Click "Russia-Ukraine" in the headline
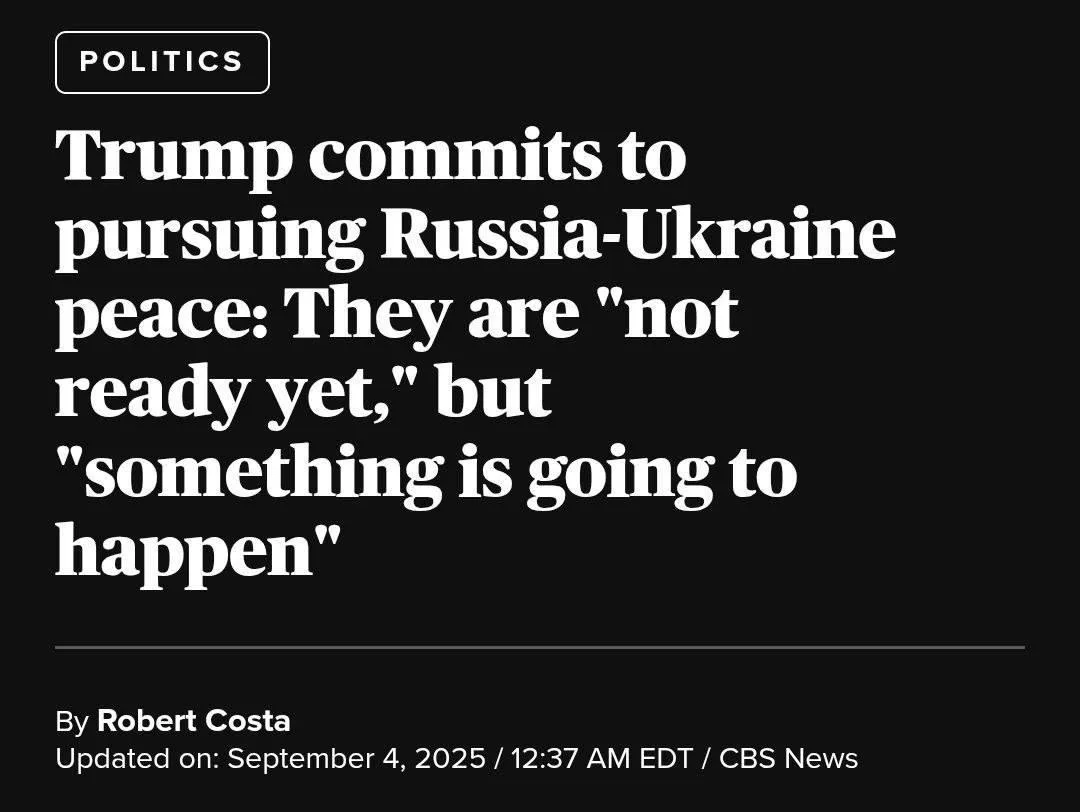The width and height of the screenshot is (1080, 812). (638, 234)
